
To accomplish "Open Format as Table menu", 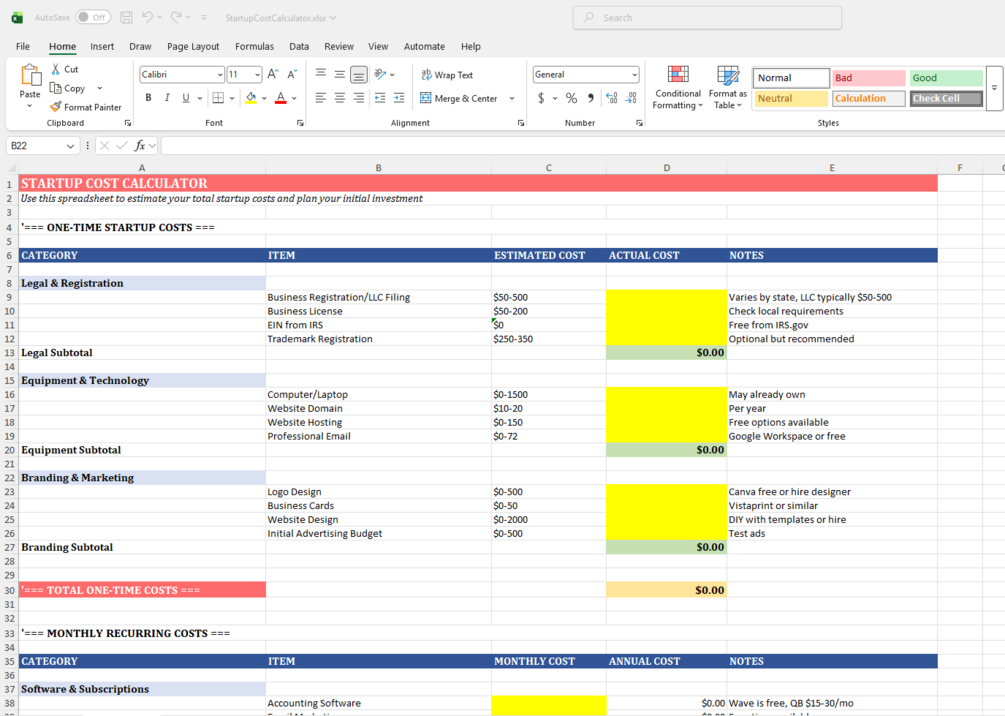I will tap(727, 88).
